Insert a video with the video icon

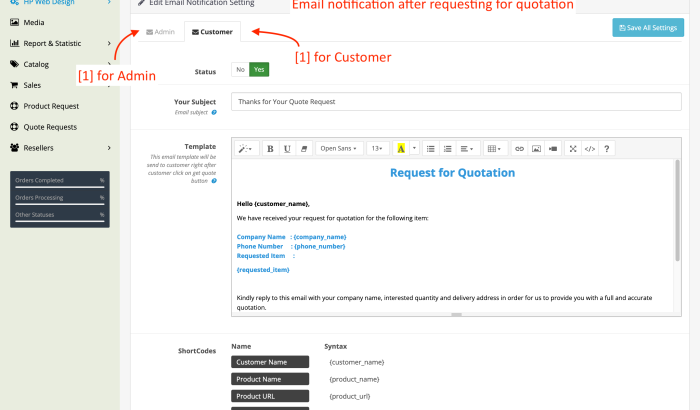coord(553,149)
